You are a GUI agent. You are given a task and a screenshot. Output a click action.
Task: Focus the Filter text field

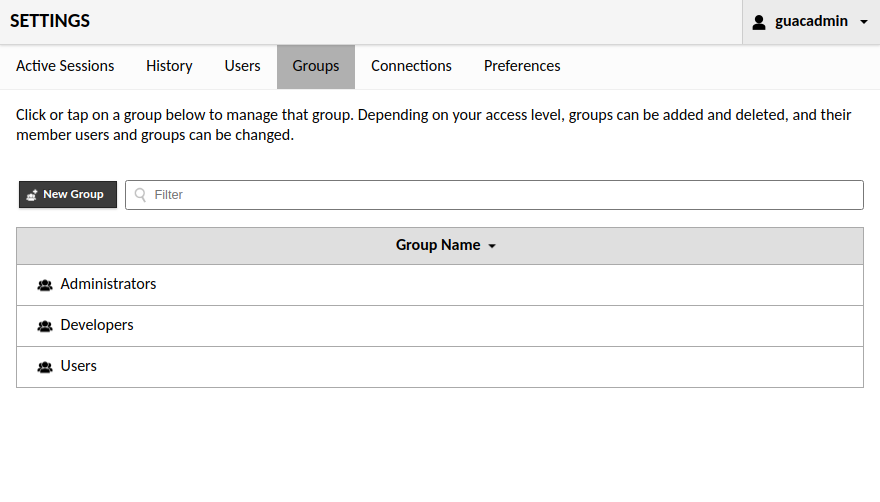coord(500,195)
